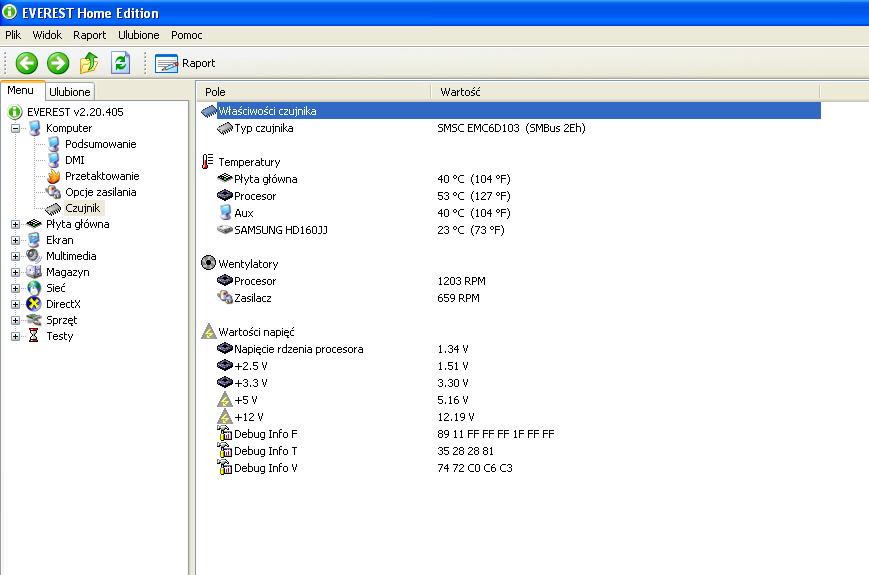The height and width of the screenshot is (575, 869).
Task: Click the Procesor temperature chip icon
Action: [x=224, y=196]
